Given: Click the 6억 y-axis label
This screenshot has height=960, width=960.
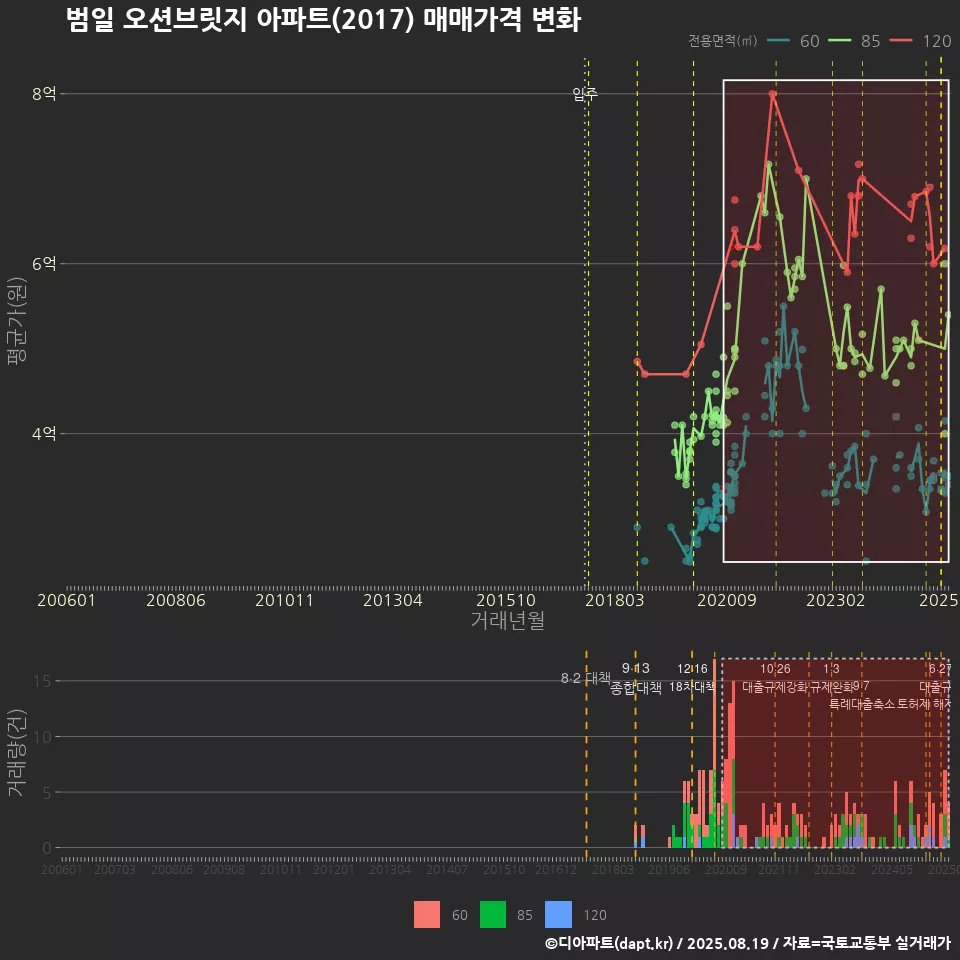Looking at the screenshot, I should (44, 264).
